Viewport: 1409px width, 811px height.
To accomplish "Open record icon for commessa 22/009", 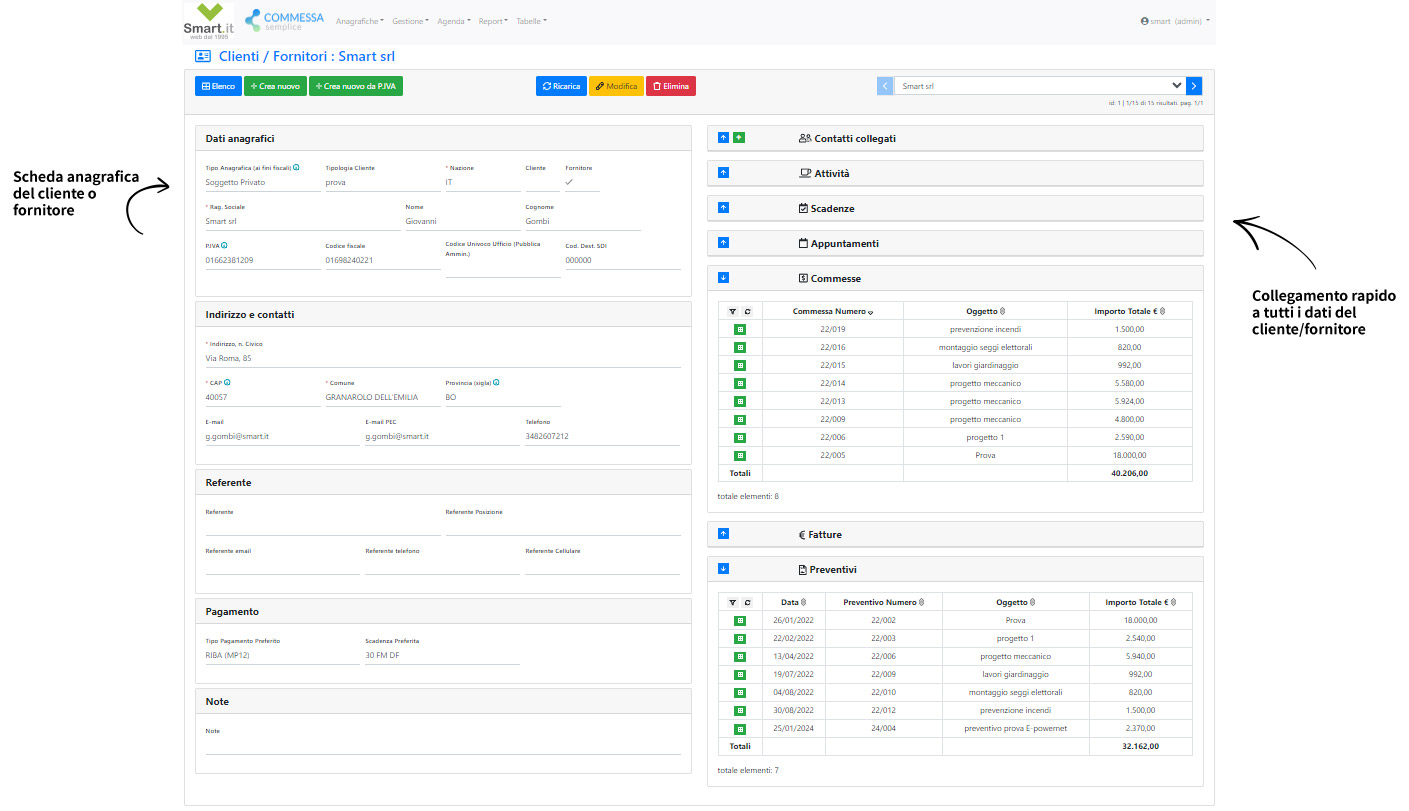I will click(740, 419).
